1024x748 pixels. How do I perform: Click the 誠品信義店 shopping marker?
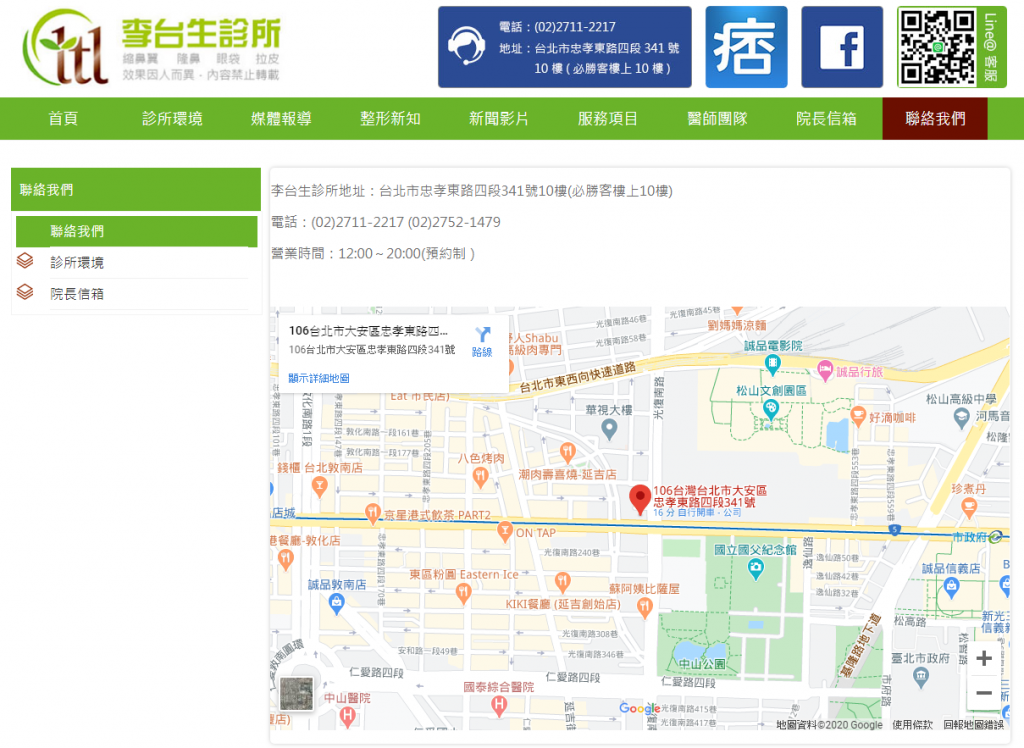click(x=952, y=588)
